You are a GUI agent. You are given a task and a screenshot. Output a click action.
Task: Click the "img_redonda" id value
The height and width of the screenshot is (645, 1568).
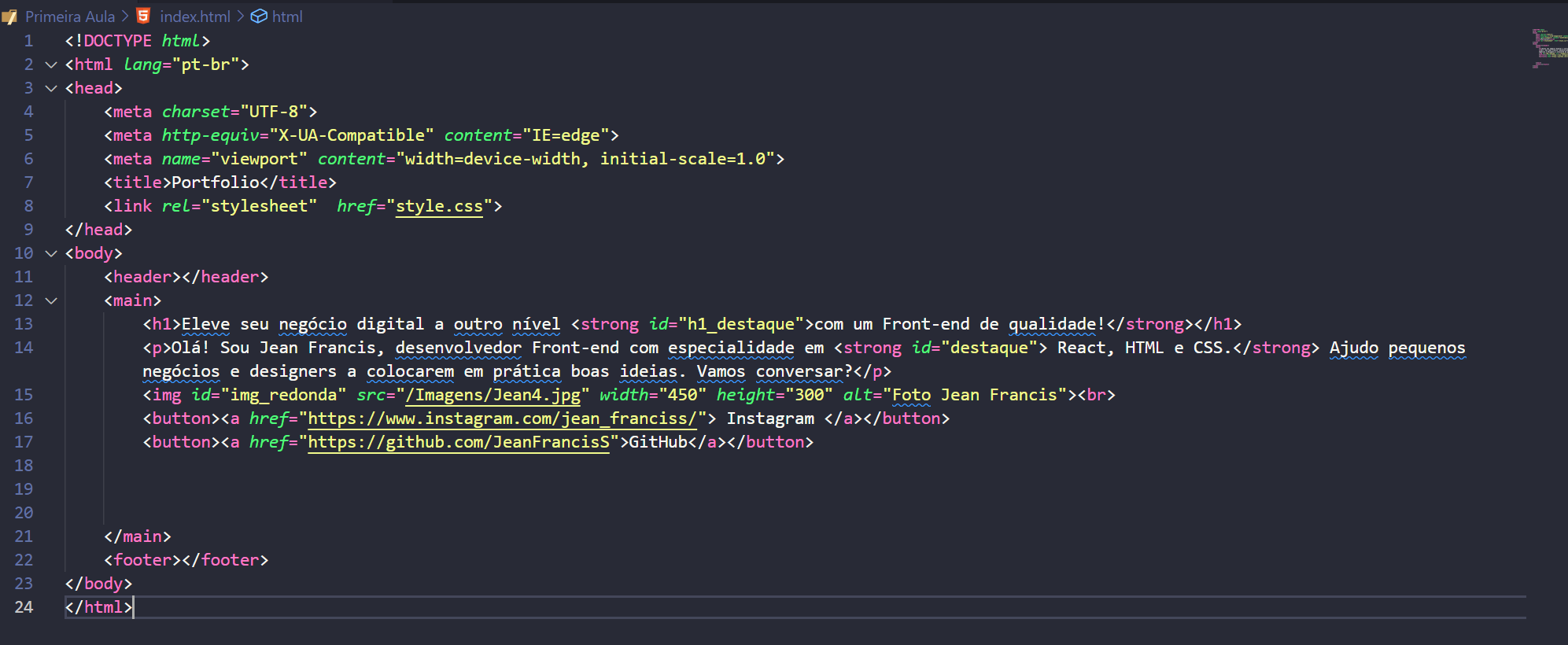[x=284, y=395]
